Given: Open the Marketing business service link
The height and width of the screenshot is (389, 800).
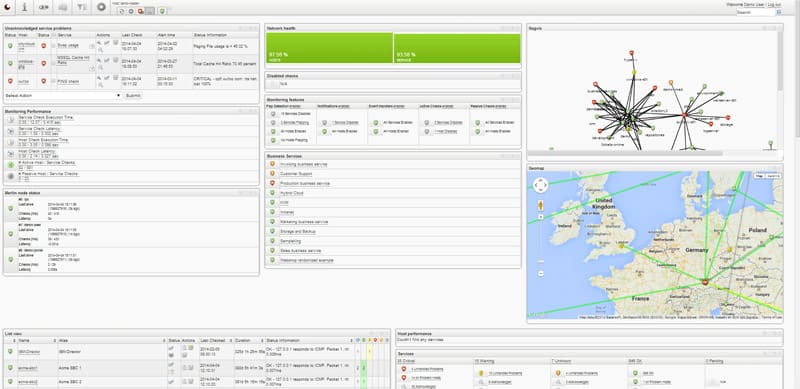Looking at the screenshot, I should [304, 222].
